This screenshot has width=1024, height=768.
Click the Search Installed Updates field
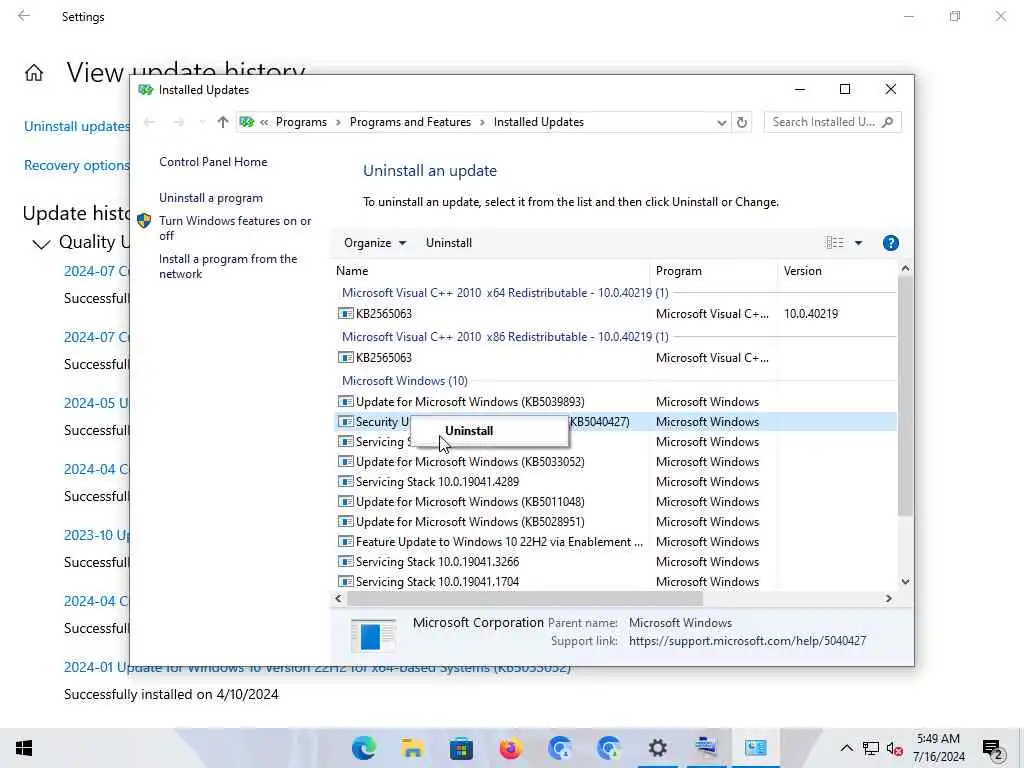(832, 122)
